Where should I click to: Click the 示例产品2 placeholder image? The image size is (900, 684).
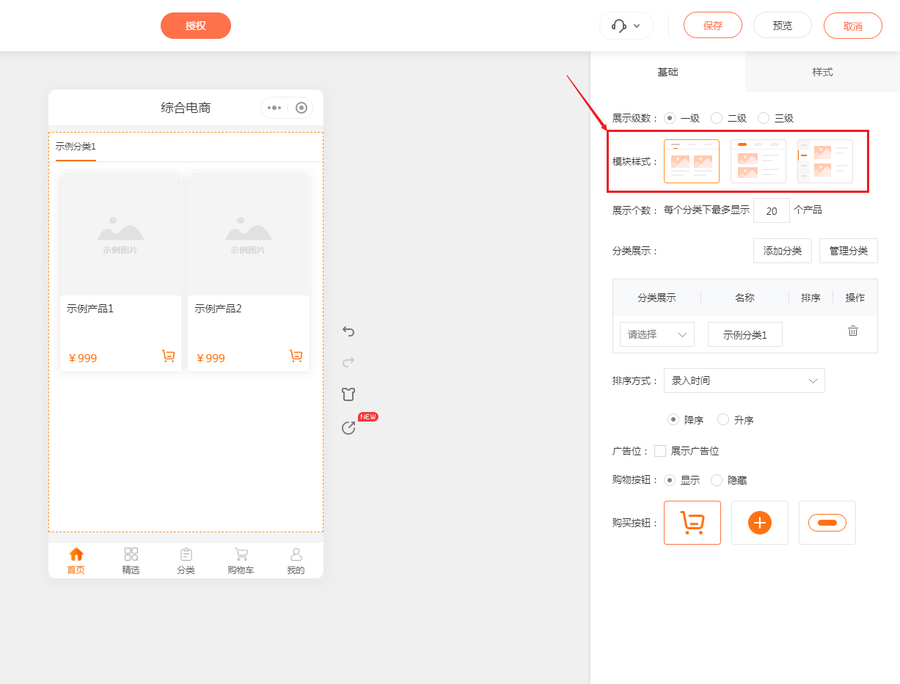click(249, 235)
